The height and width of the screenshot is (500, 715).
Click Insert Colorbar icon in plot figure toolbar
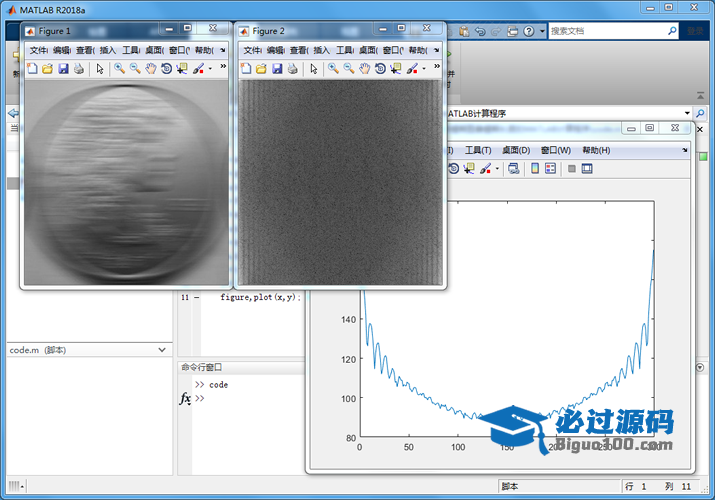535,168
